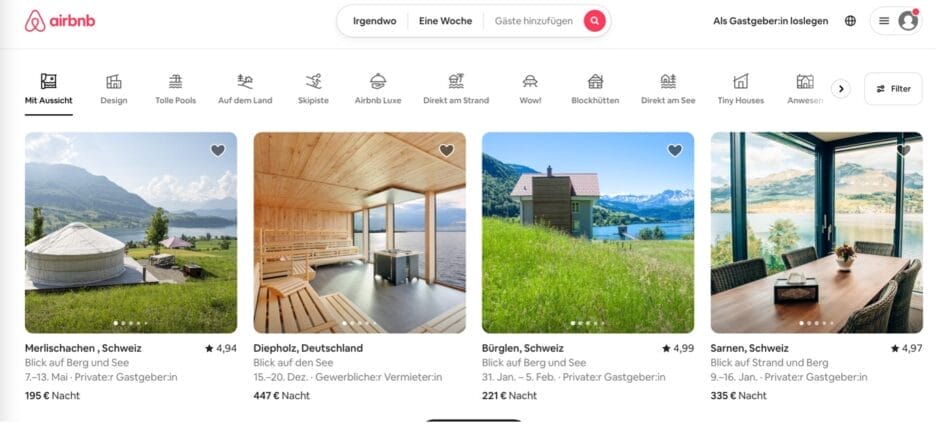Open the Sarnen dining room listing photo
The width and height of the screenshot is (940, 425).
(817, 233)
